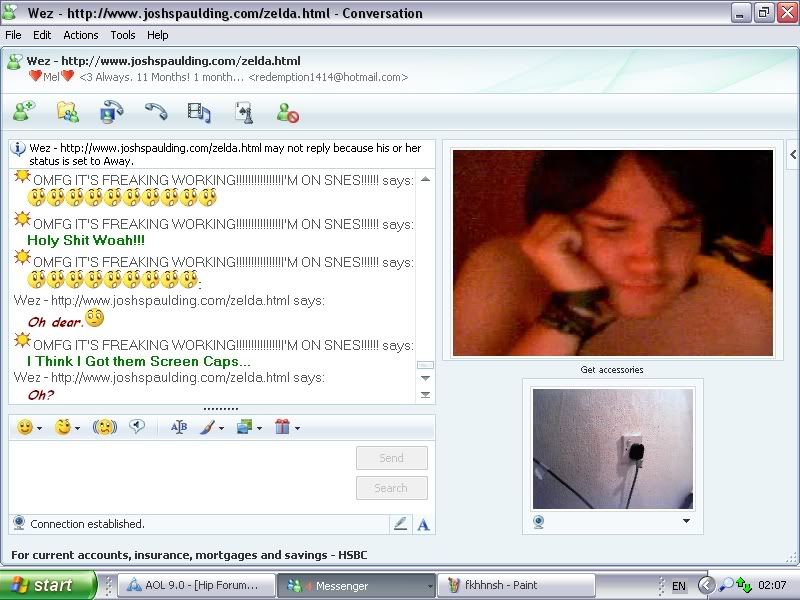Open the Tools menu

click(123, 35)
